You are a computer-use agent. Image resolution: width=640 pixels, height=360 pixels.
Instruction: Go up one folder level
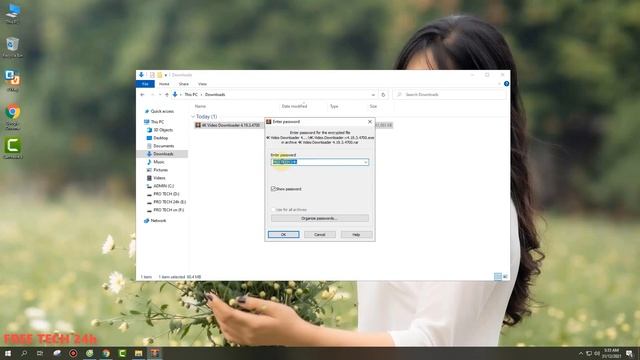(x=167, y=95)
